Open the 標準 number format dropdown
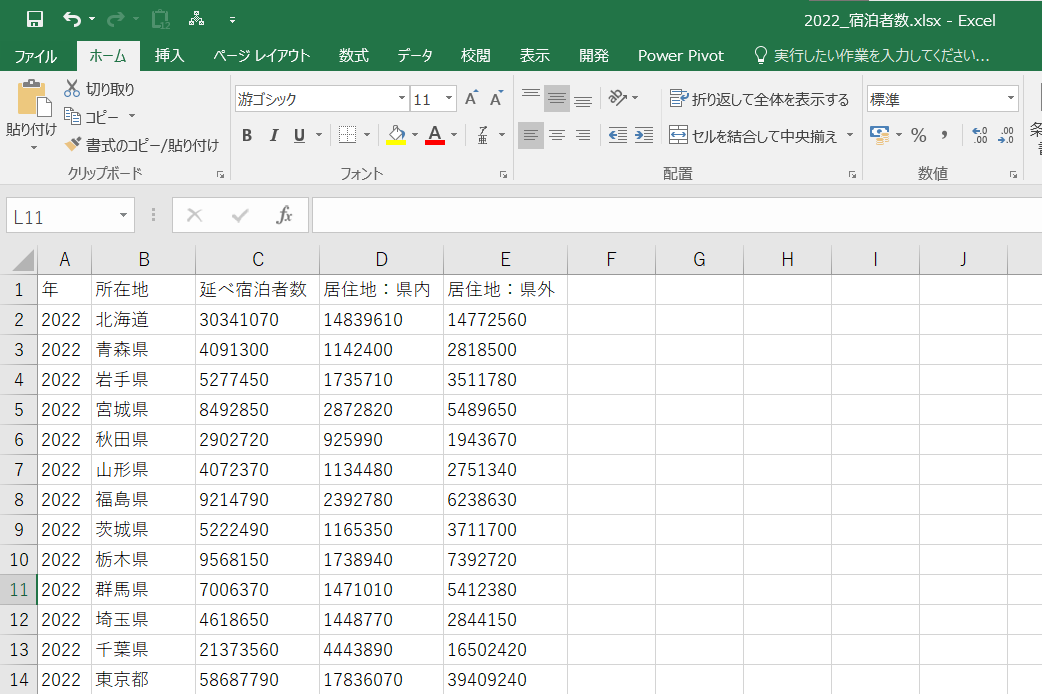The image size is (1042, 694). tap(940, 98)
